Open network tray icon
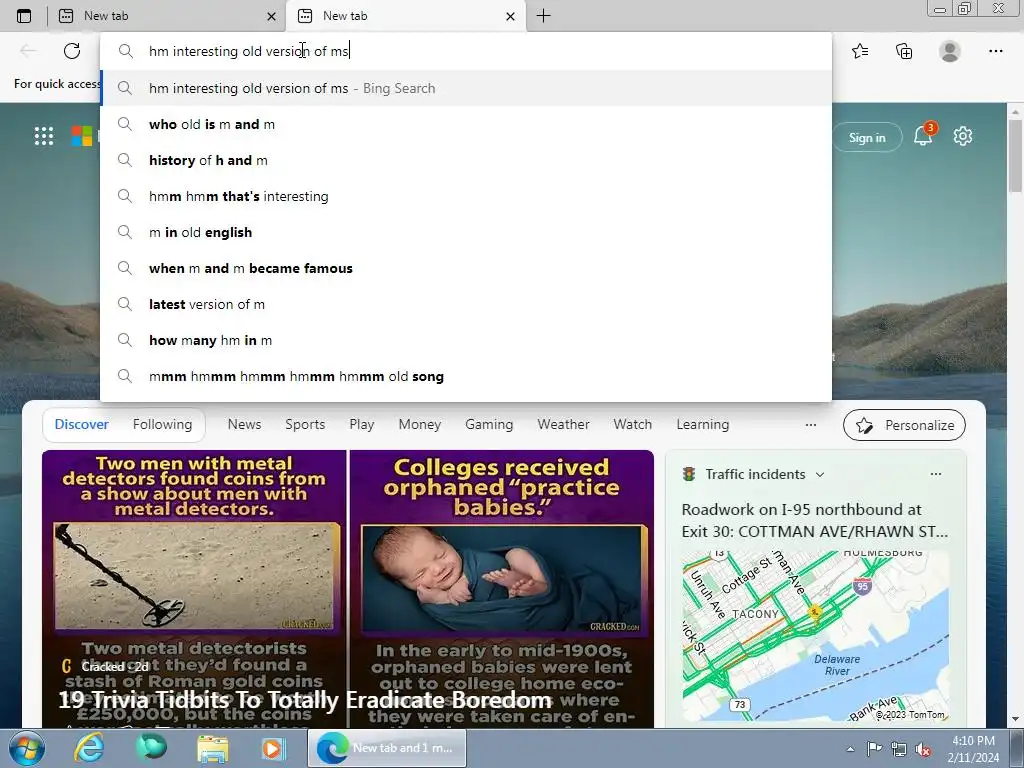 tap(899, 749)
